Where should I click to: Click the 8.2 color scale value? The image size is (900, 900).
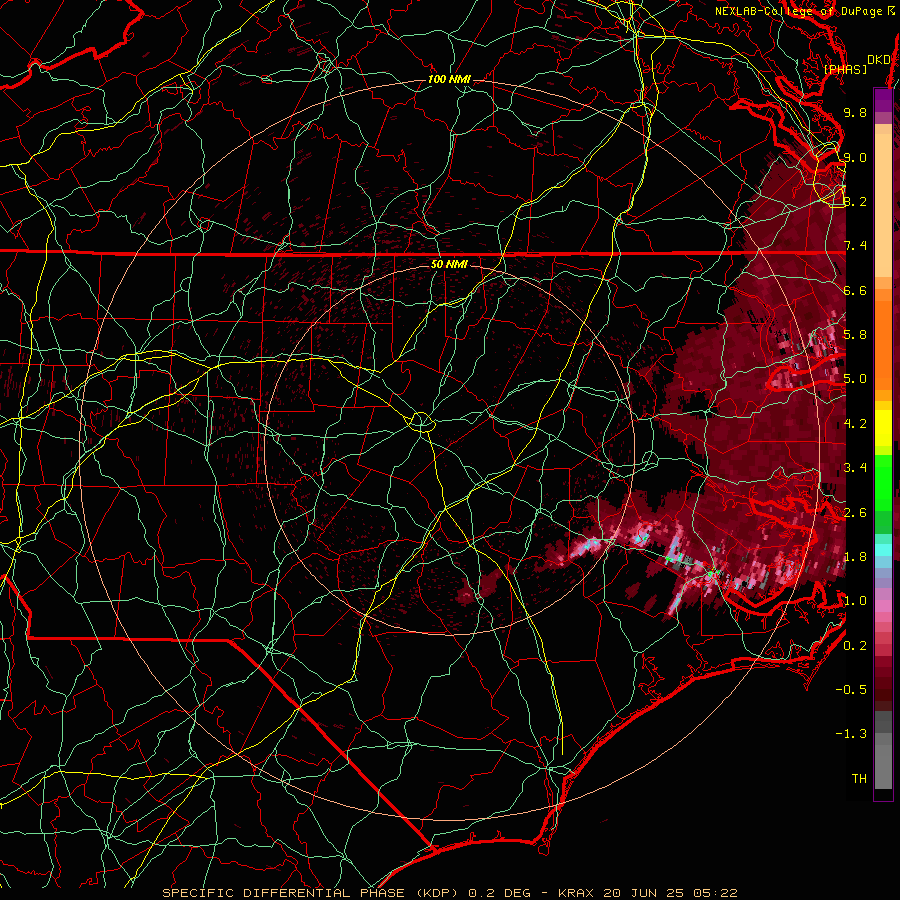(855, 201)
